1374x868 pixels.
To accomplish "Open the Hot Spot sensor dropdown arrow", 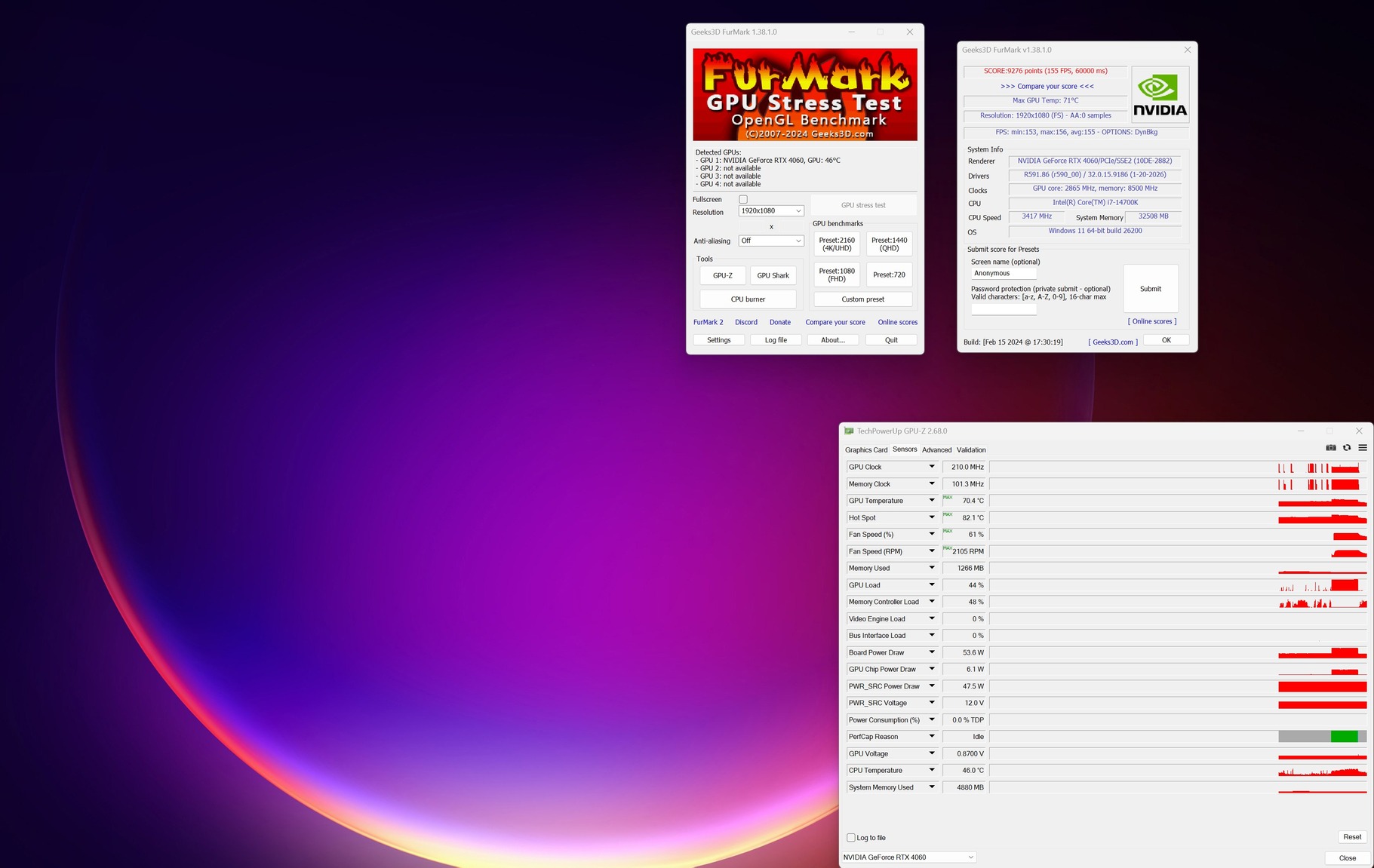I will pyautogui.click(x=932, y=517).
